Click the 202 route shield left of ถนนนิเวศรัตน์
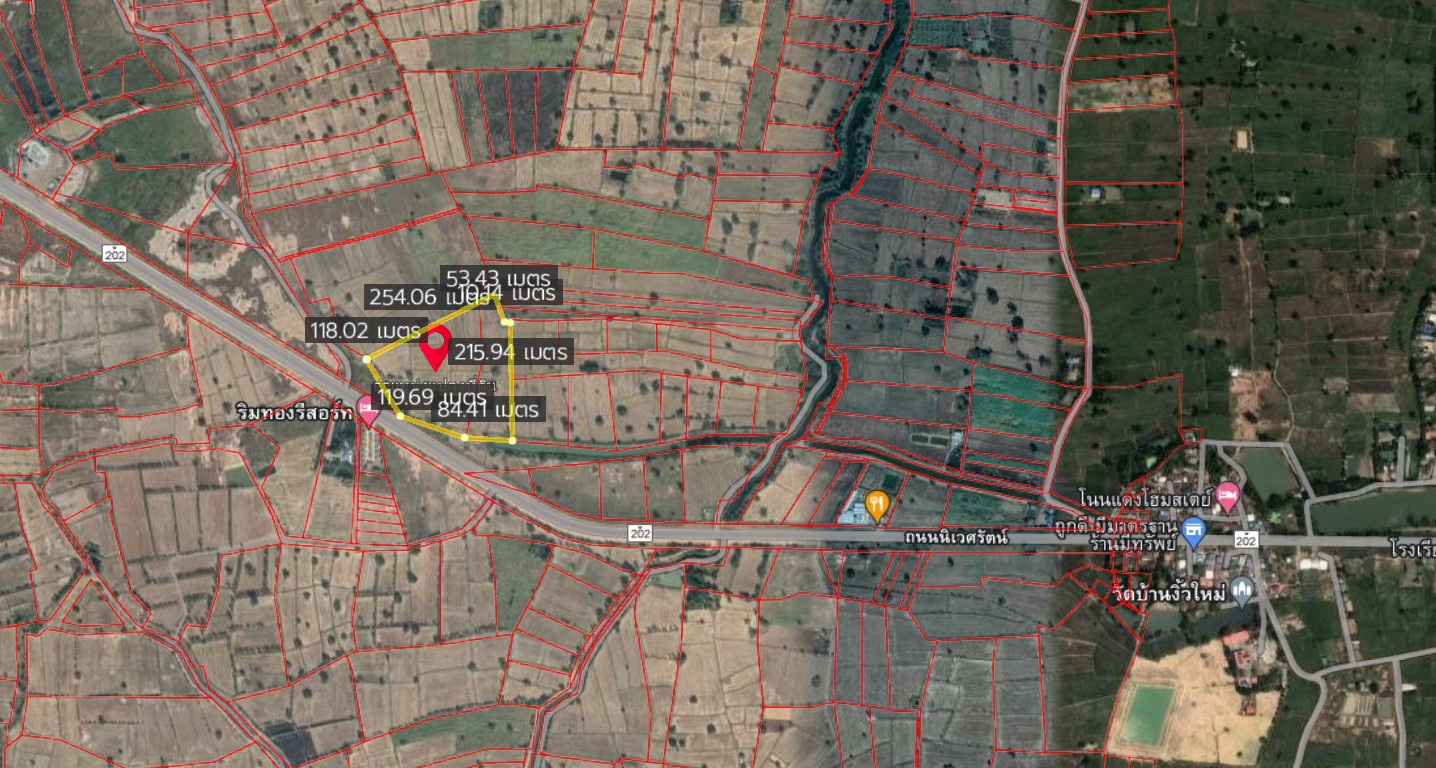The height and width of the screenshot is (768, 1436). tap(641, 534)
